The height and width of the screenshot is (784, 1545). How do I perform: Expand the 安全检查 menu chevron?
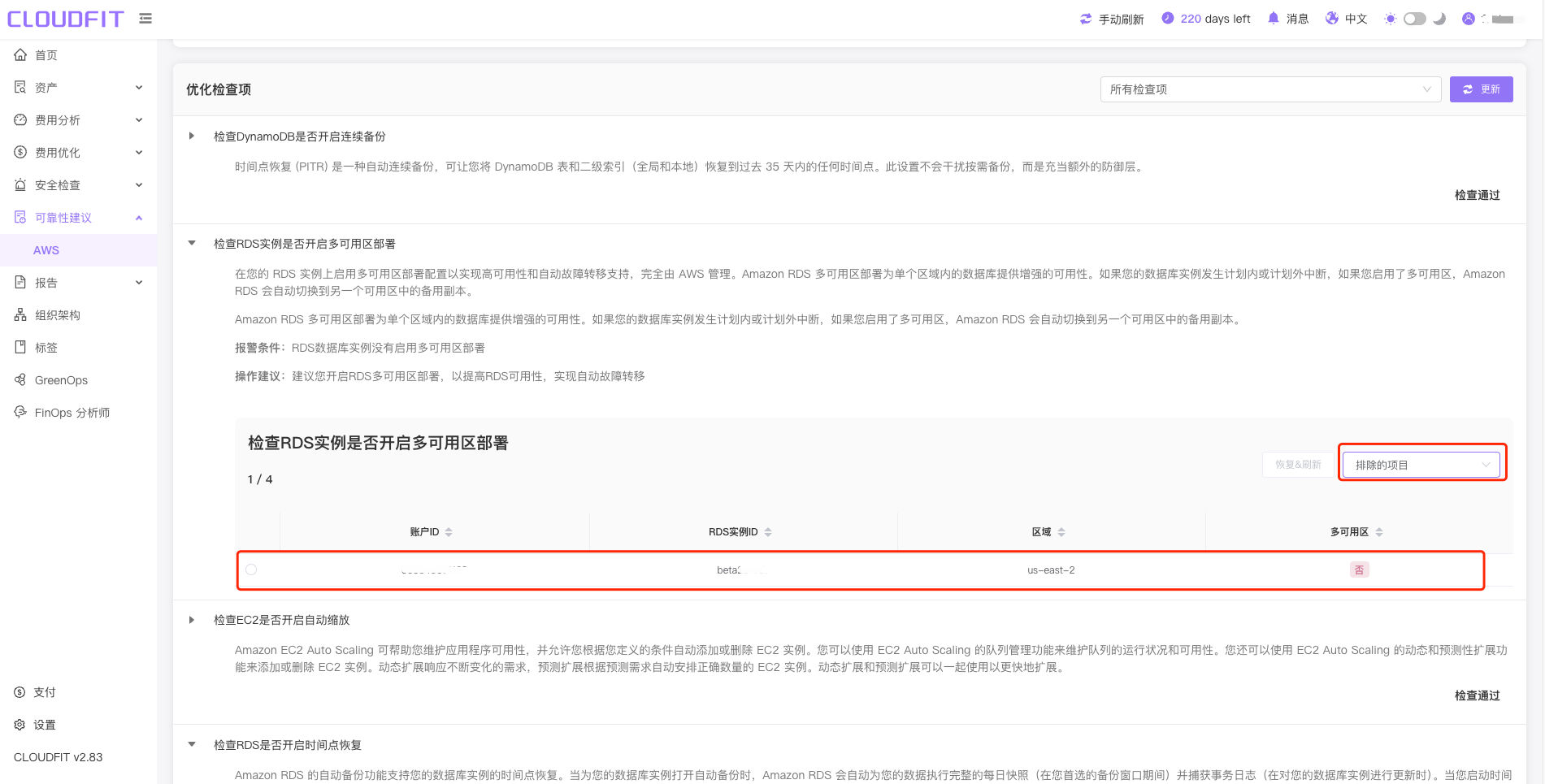(x=139, y=185)
